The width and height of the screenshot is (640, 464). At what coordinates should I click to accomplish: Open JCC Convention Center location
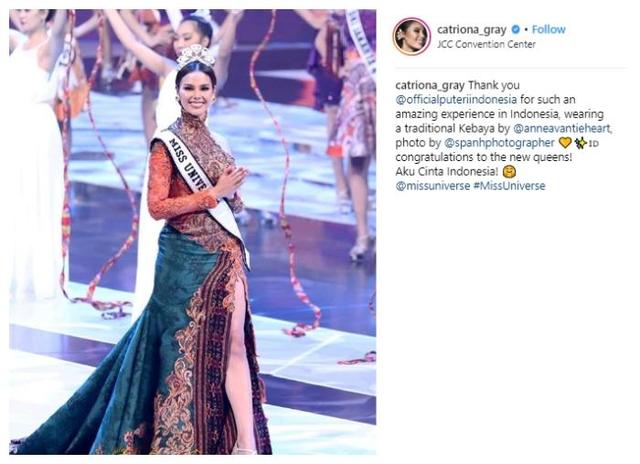(x=486, y=44)
